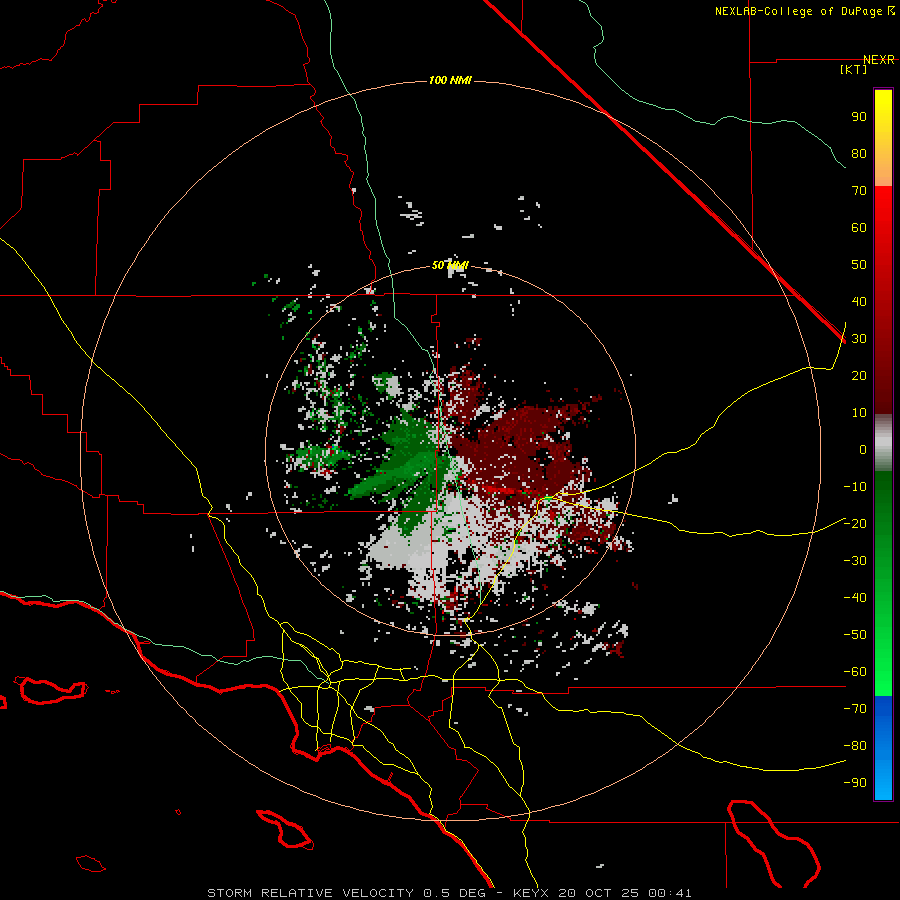Screen dimensions: 900x900
Task: Click the STORM RELATIVE VELOCITY caption text
Action: pyautogui.click(x=309, y=893)
